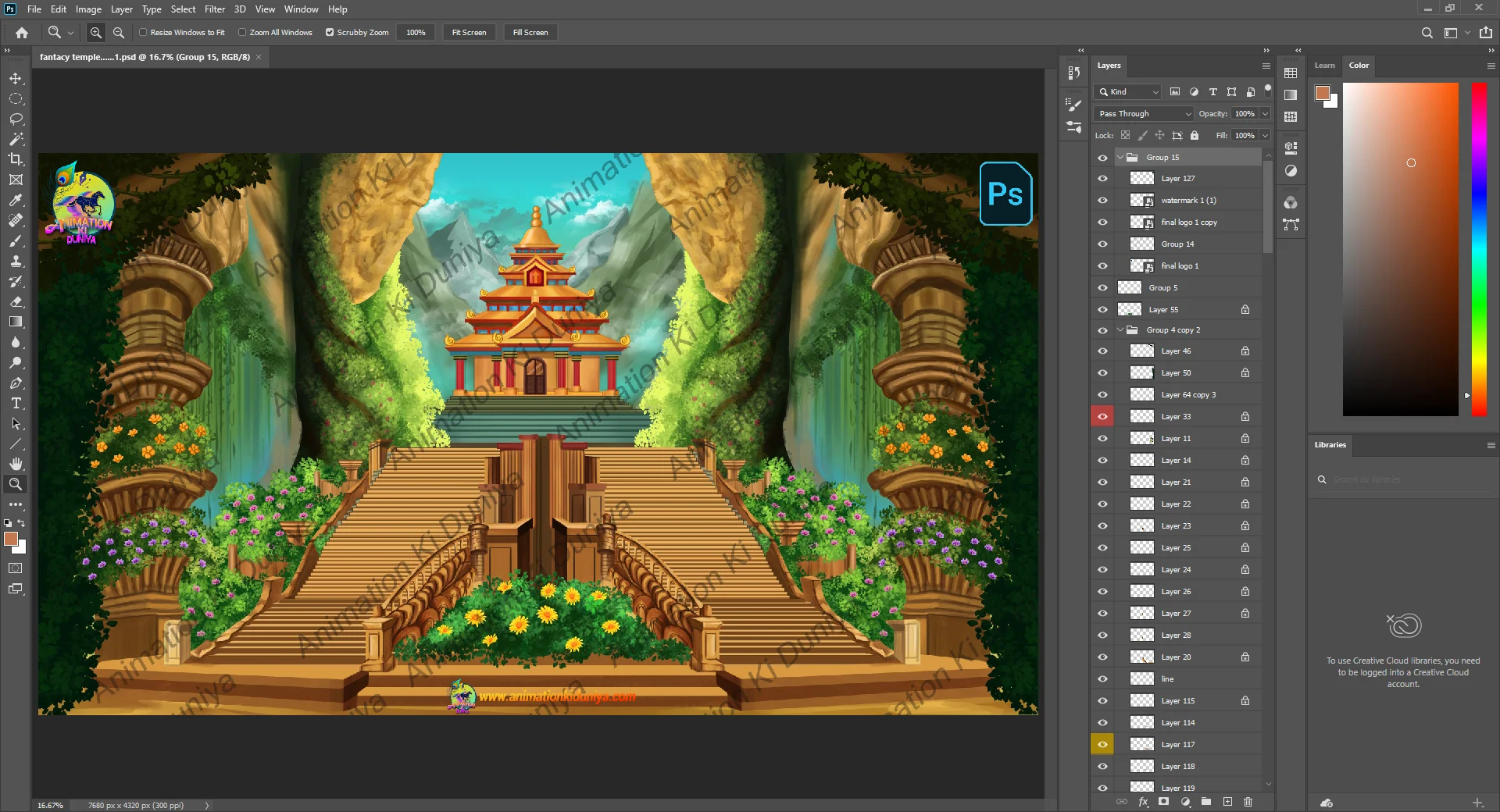Select the Crop tool
1500x812 pixels.
16,159
